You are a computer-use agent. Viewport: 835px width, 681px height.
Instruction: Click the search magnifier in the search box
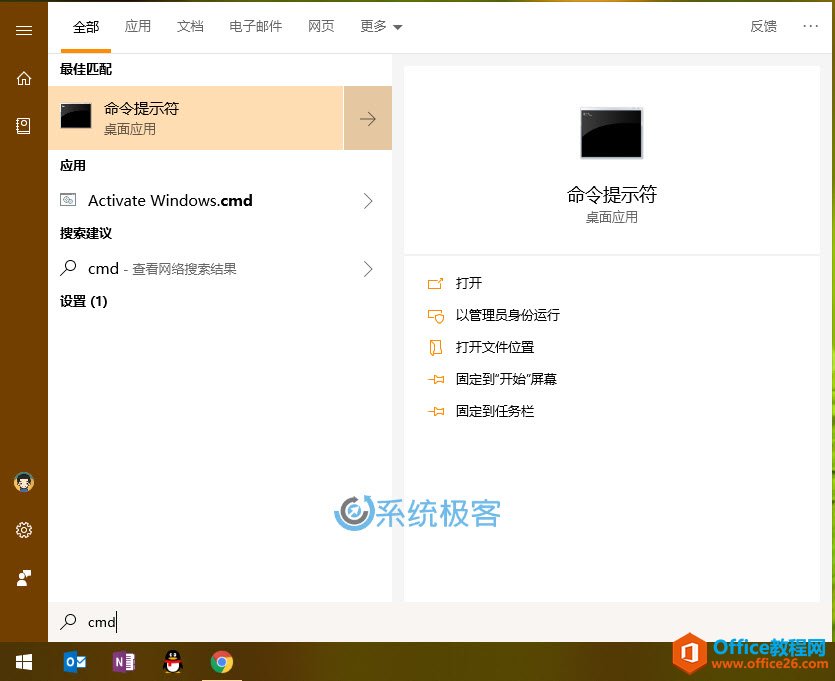[x=68, y=621]
